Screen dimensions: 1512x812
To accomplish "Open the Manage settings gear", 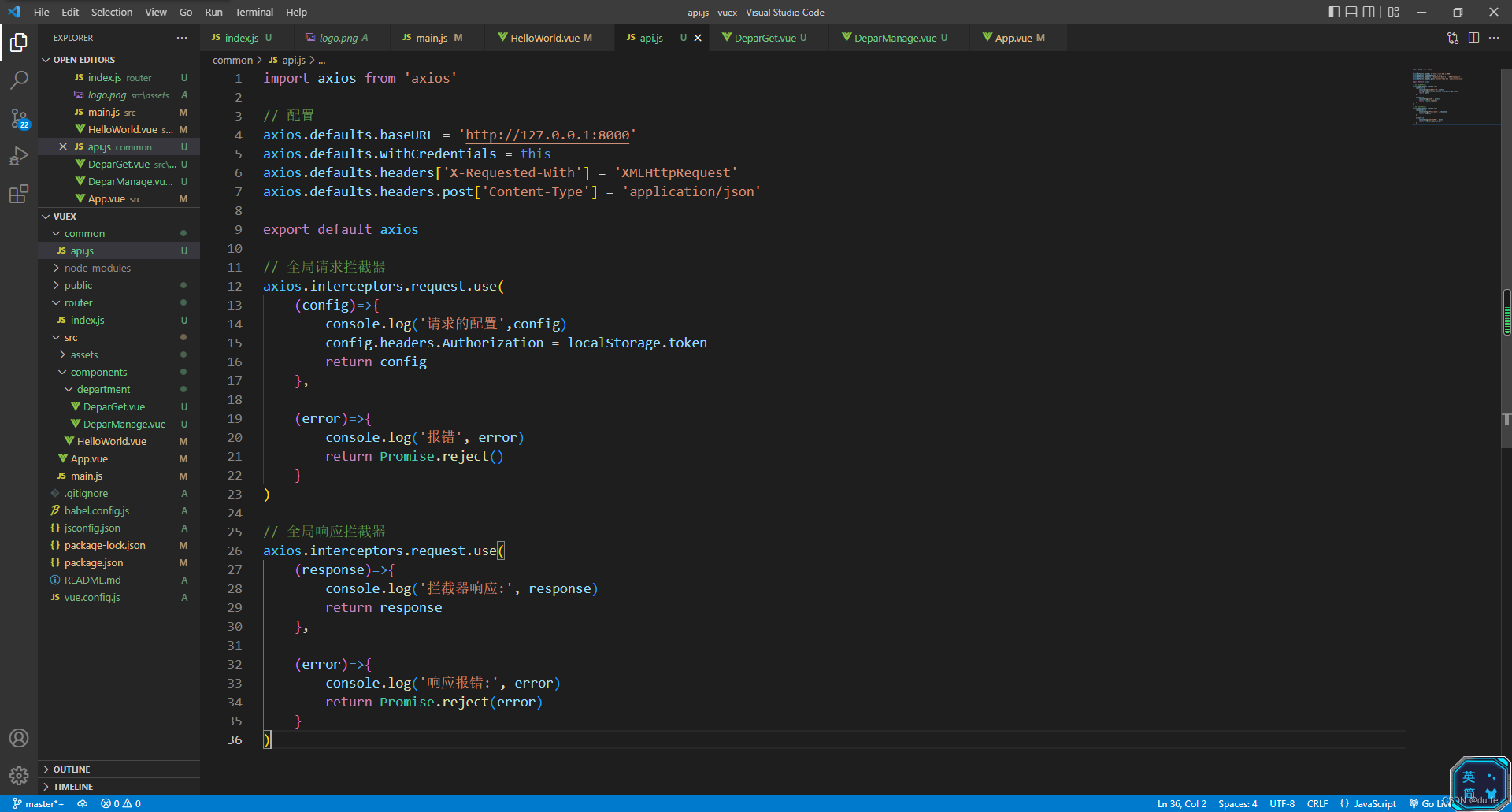I will pyautogui.click(x=19, y=776).
